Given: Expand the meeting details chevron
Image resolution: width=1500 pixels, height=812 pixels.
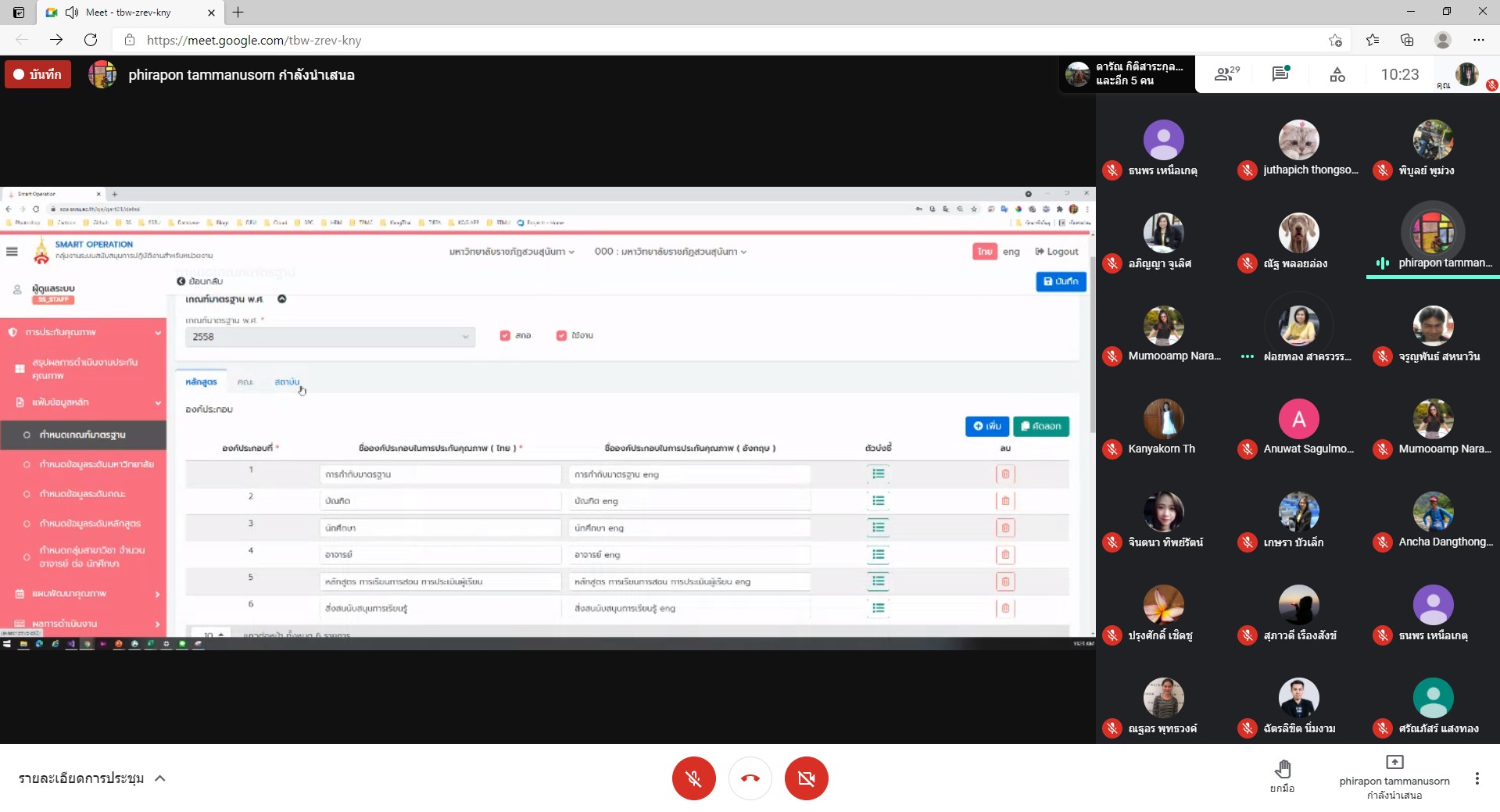Looking at the screenshot, I should coord(160,778).
